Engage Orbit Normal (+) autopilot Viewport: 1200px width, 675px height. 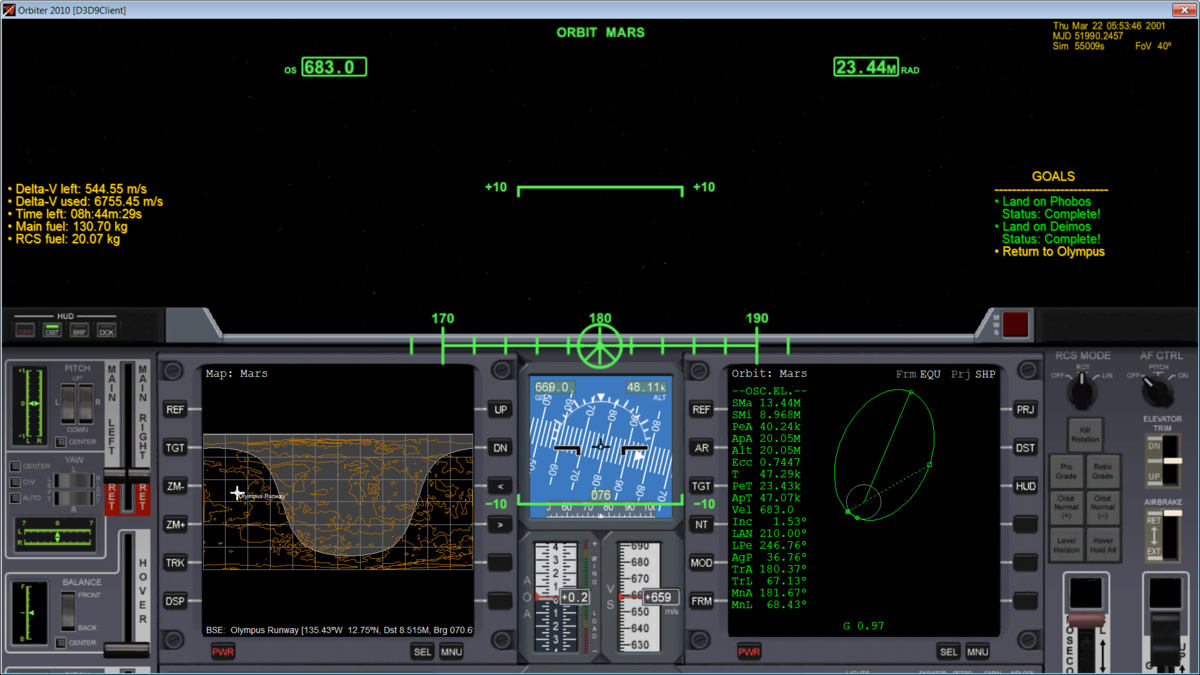(1066, 508)
